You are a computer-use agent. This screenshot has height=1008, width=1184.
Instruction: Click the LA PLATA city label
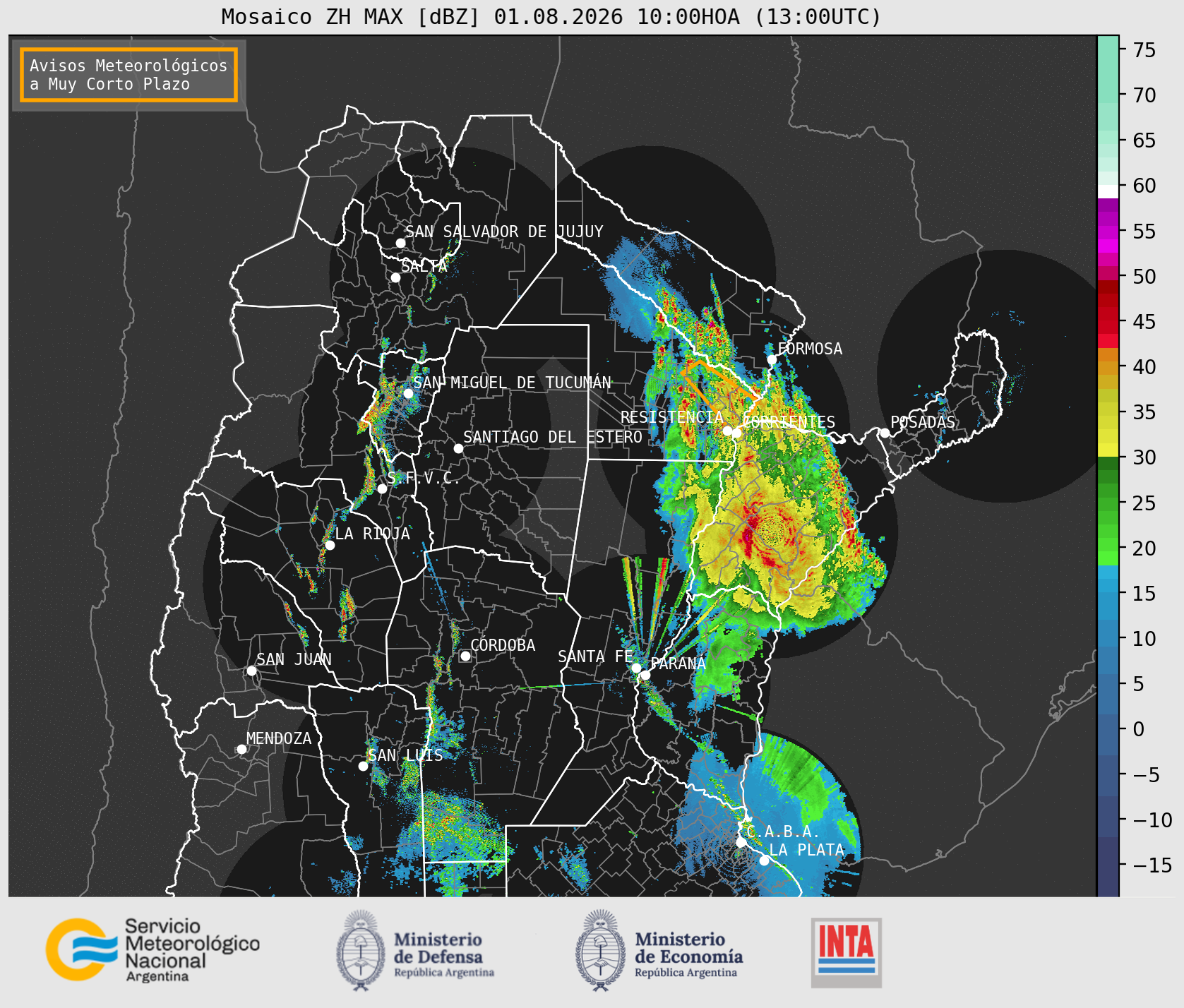pos(806,850)
